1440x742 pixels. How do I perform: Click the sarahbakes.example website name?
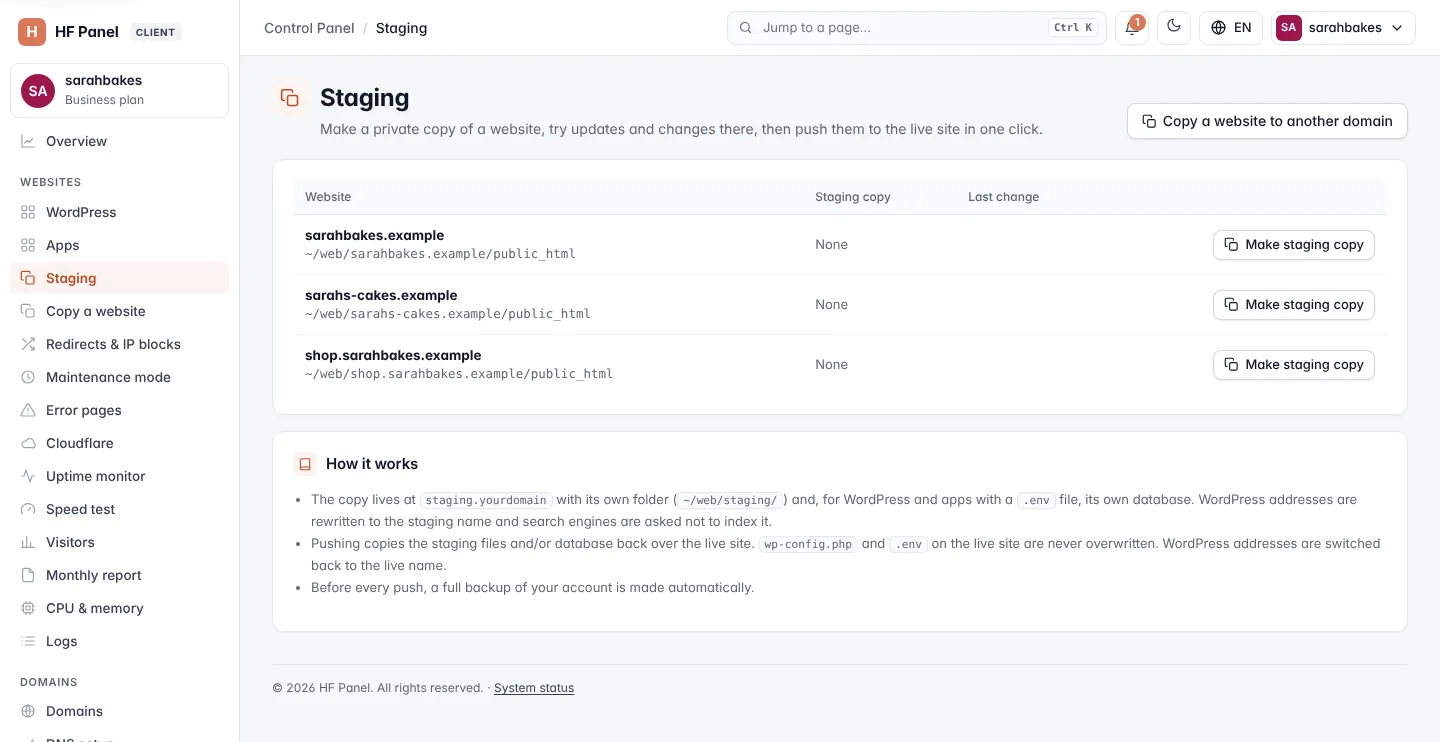[374, 235]
